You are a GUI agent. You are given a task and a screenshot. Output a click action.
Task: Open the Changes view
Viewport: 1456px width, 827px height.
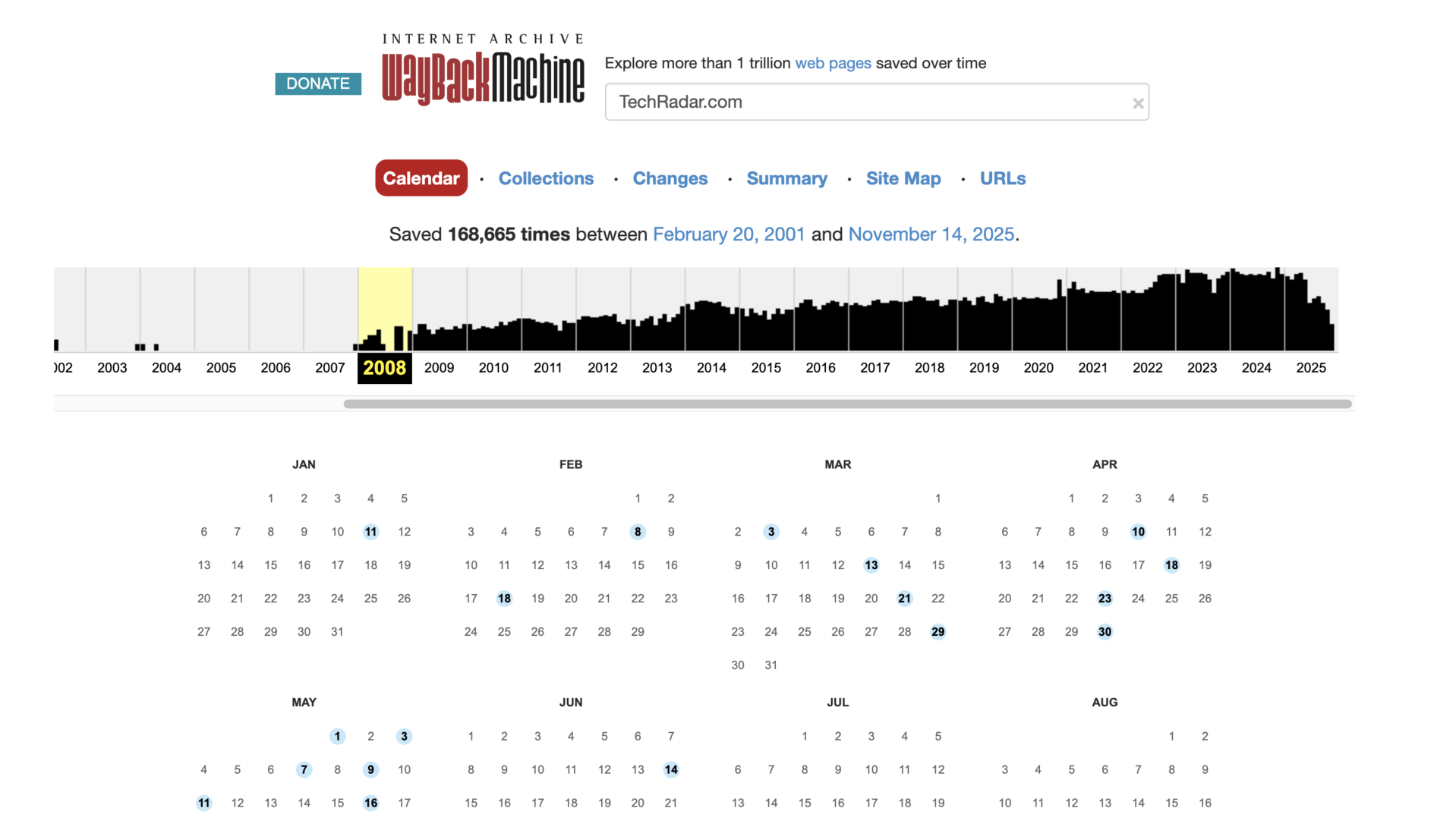[x=670, y=178]
